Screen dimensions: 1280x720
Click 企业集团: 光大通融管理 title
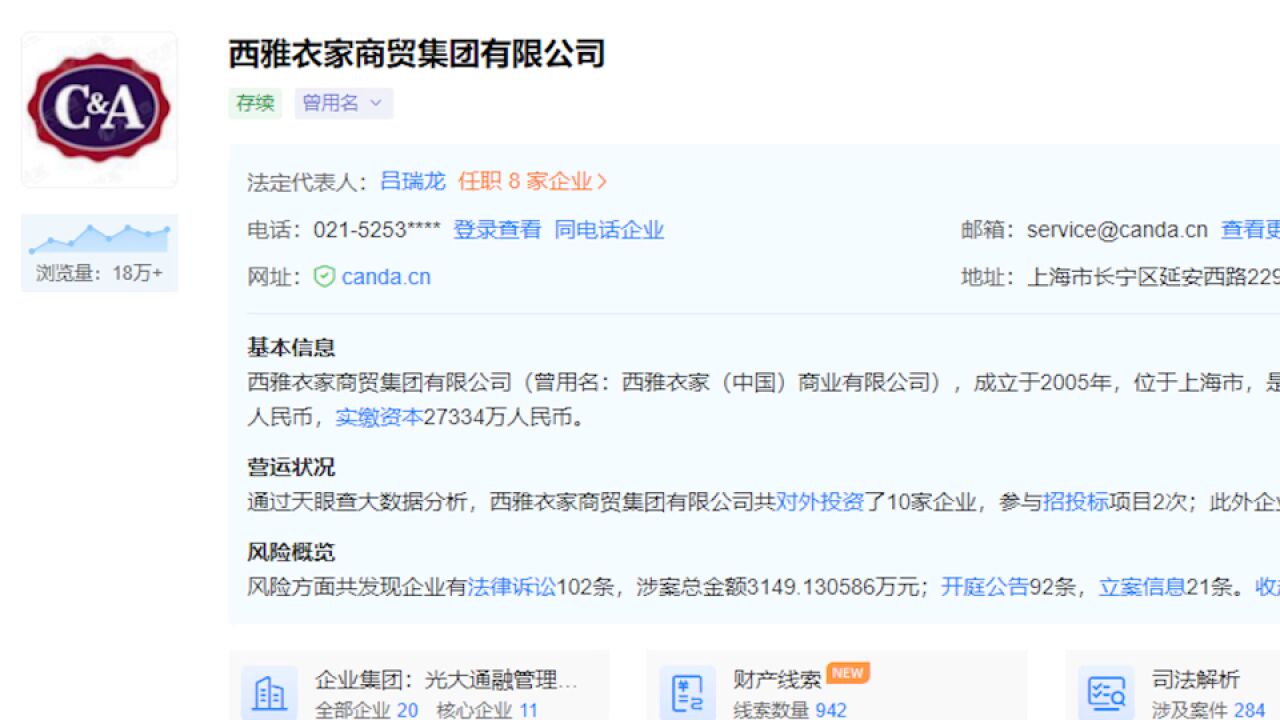click(447, 680)
